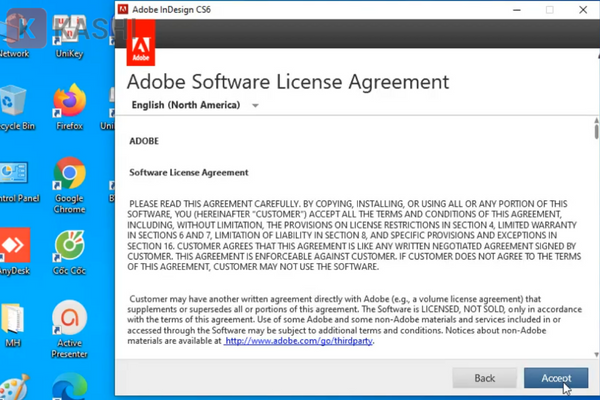Click the Adobe icon in title bar
The image size is (600, 400).
point(121,9)
